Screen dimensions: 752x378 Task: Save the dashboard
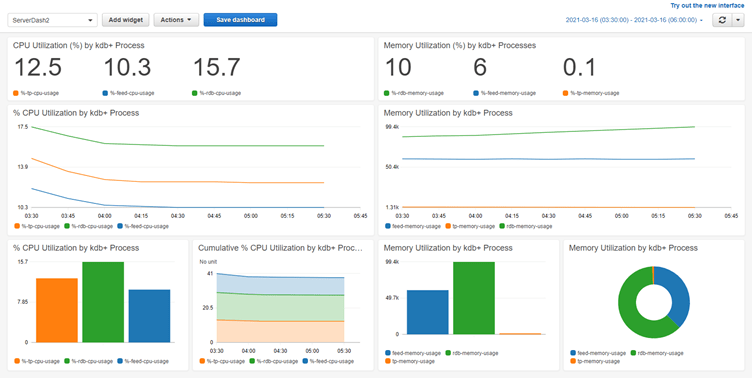pyautogui.click(x=240, y=20)
